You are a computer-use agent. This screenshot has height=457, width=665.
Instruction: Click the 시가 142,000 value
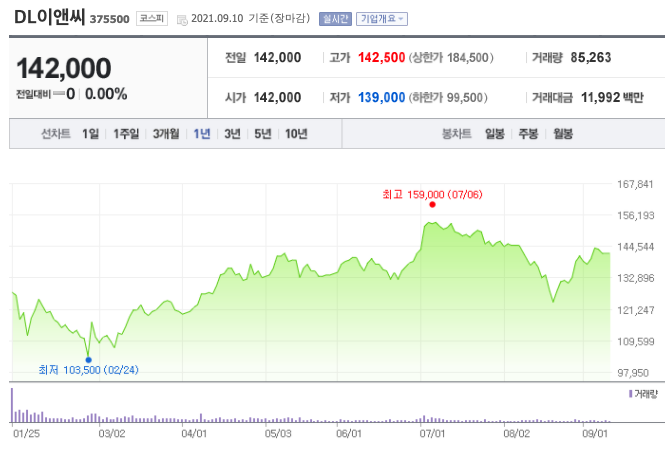(x=277, y=98)
